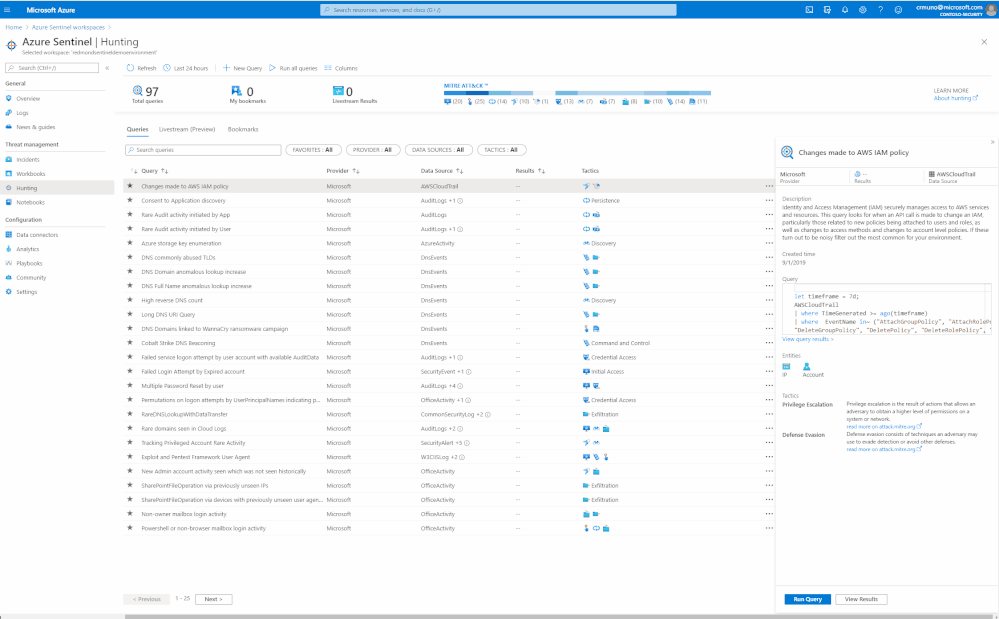Click info icon beside W3CIISLog +2
This screenshot has width=999, height=619.
pos(462,457)
